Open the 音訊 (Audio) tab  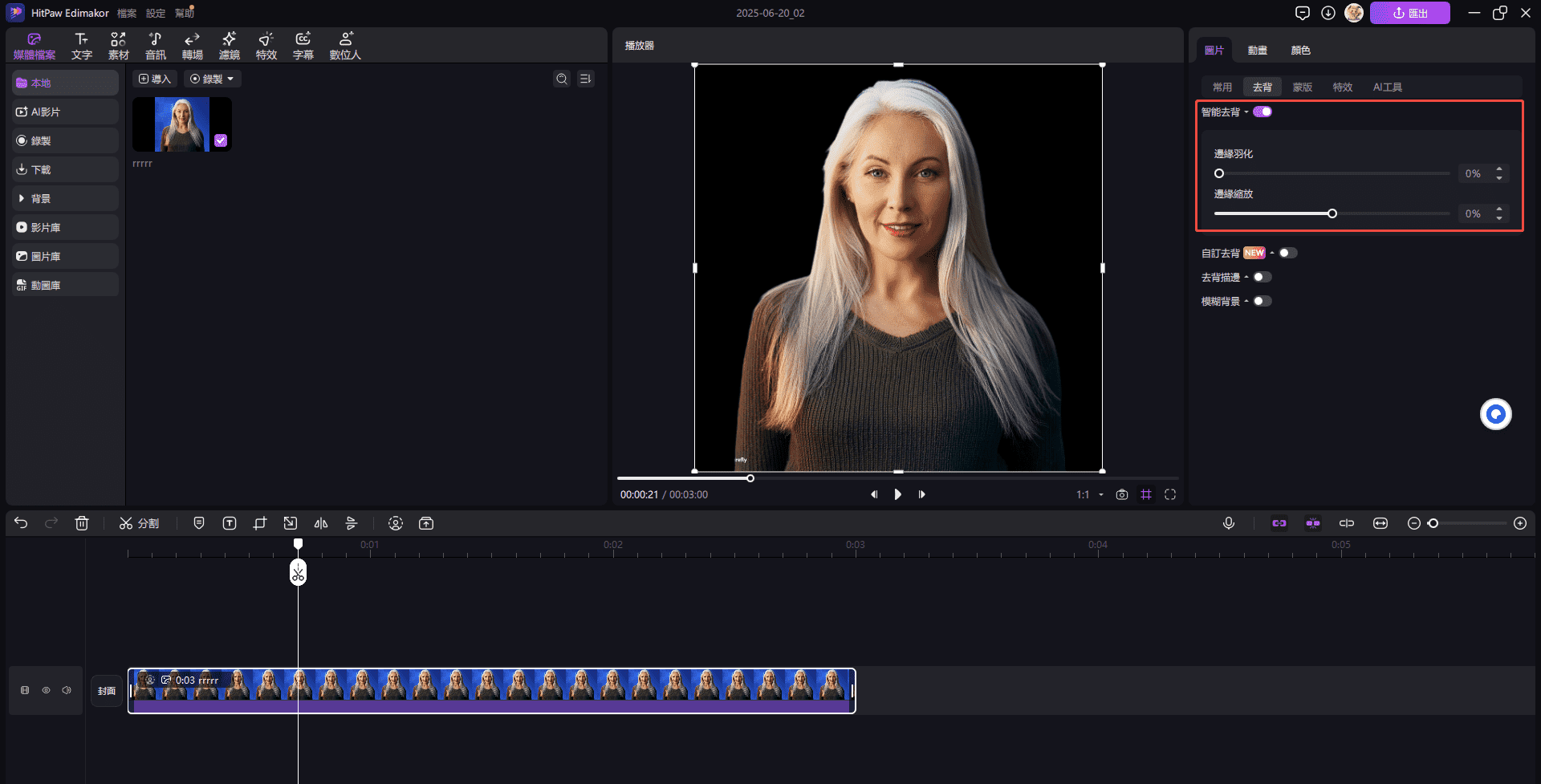(x=155, y=46)
